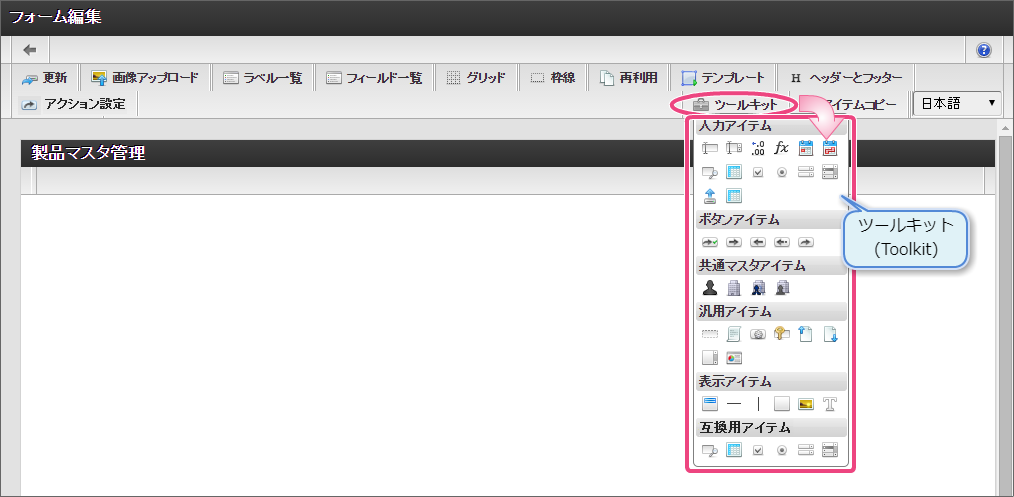Select the blue heading label display item icon
1014x497 pixels.
(x=709, y=404)
